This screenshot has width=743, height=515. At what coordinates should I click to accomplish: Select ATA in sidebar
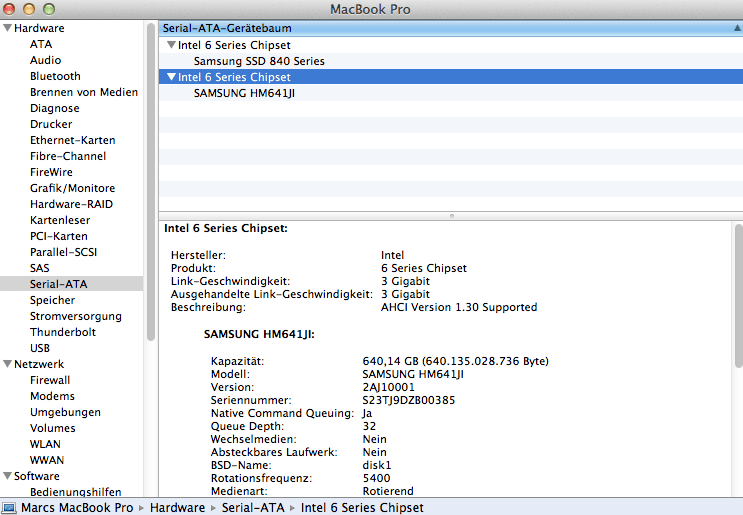coord(41,44)
